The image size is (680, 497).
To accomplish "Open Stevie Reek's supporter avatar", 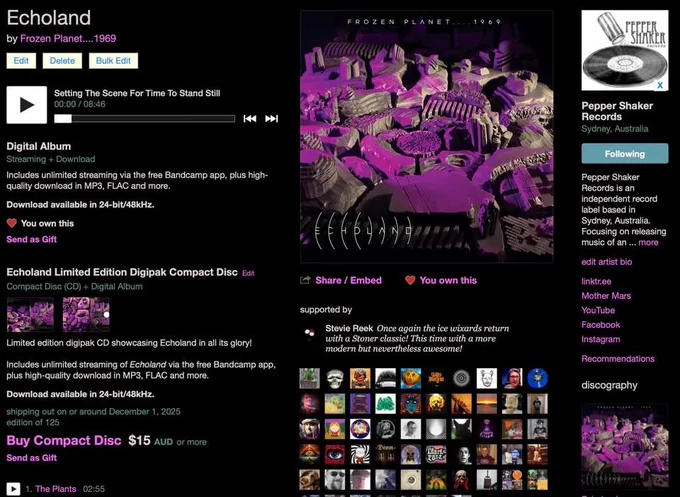I will [x=309, y=334].
